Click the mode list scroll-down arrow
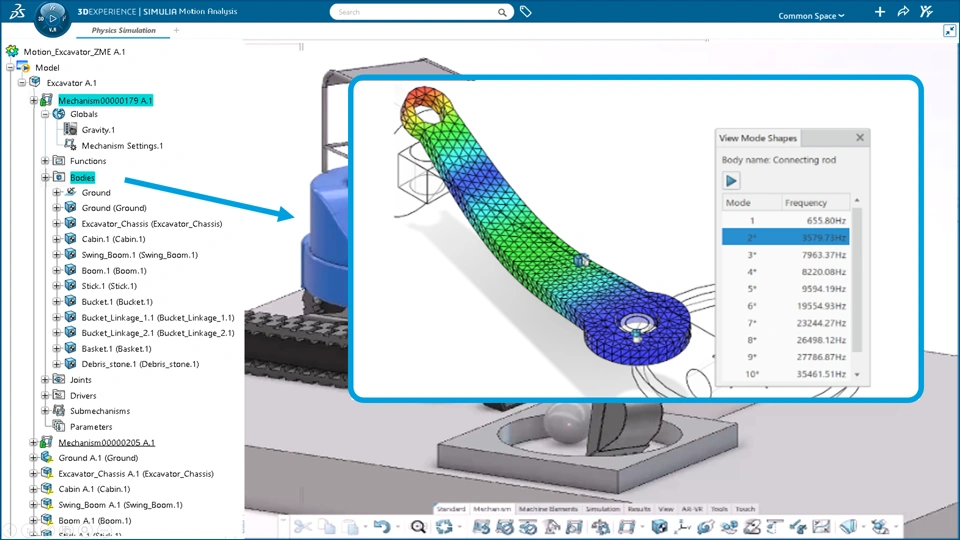Screen dimensions: 960x540 click(x=857, y=374)
